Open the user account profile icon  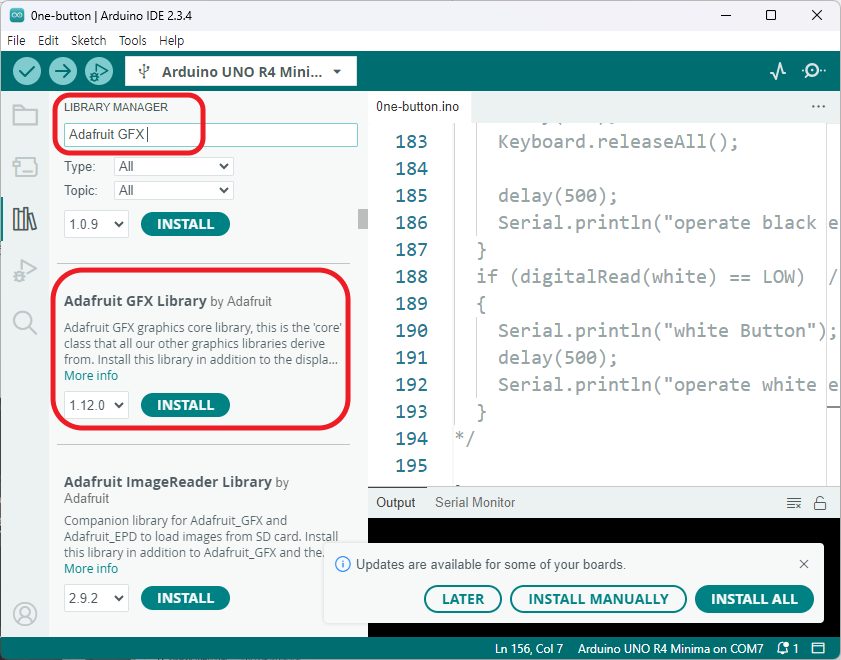[x=25, y=614]
